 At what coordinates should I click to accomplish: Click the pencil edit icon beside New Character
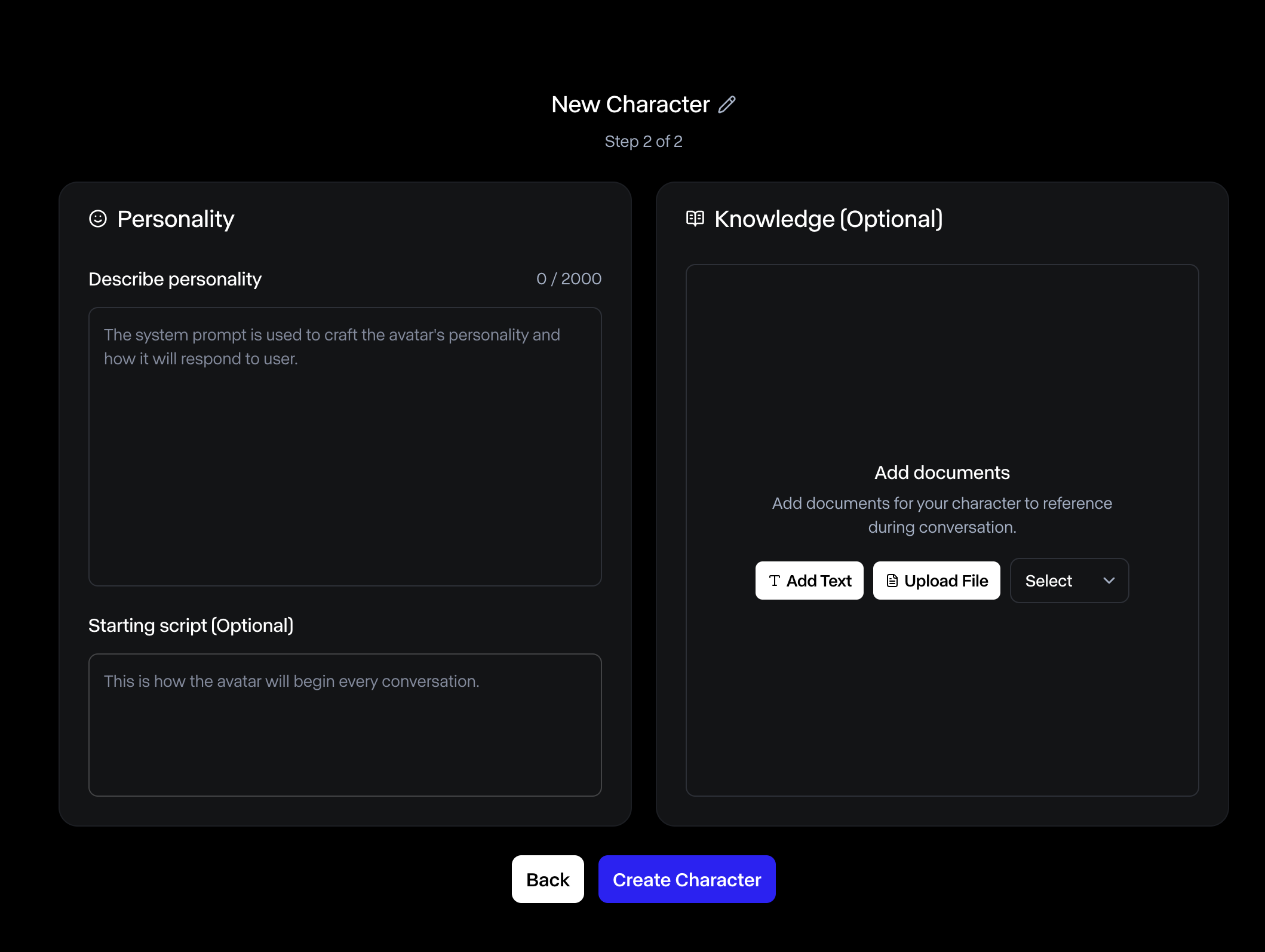727,105
